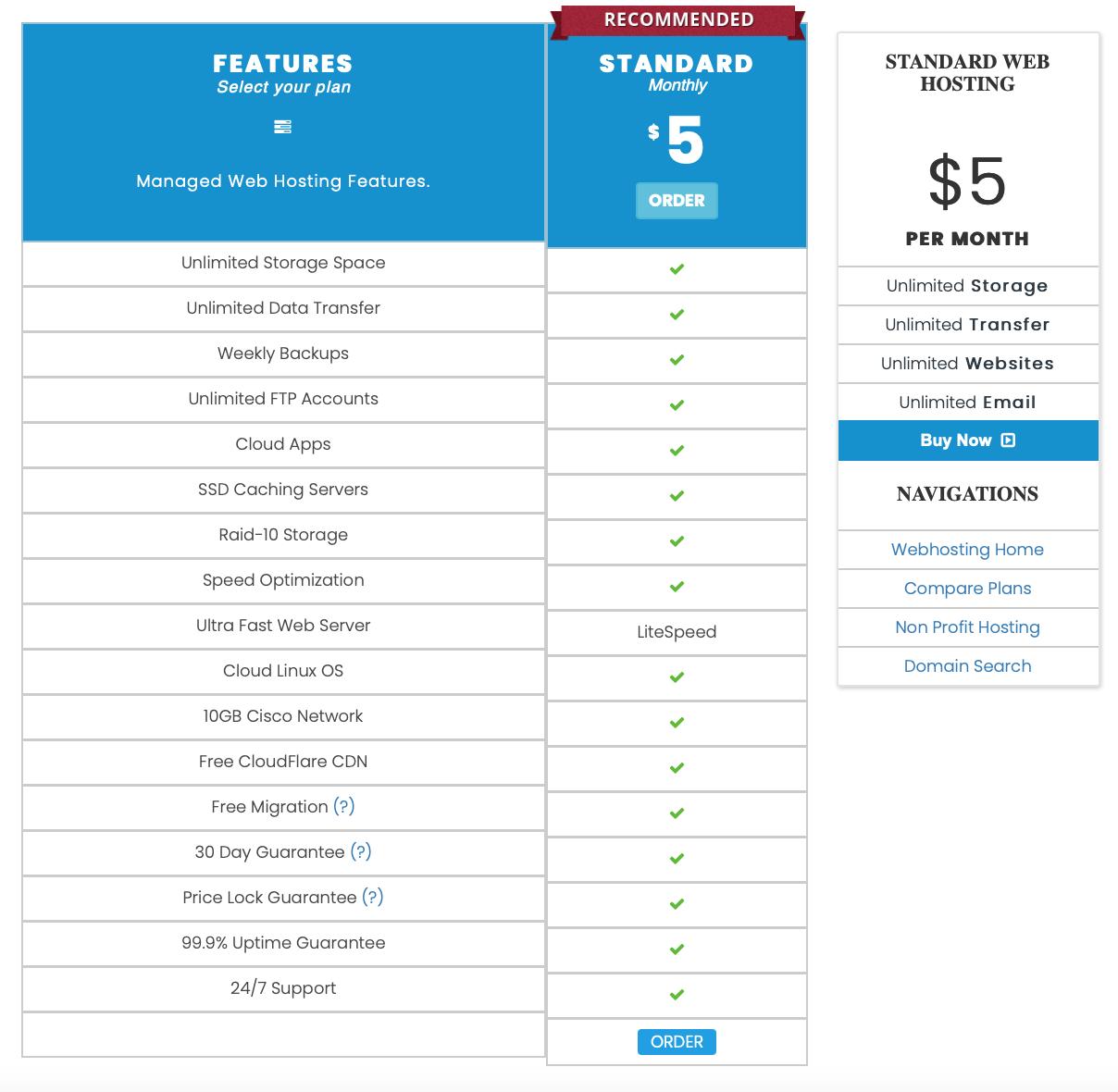
Task: Visit the Non Profit Hosting page
Action: click(967, 627)
